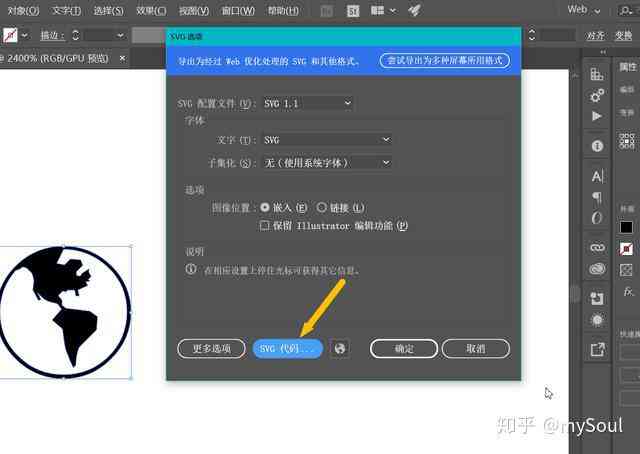Open the 效果(C) menu
Screen dimensions: 640x454
151,11
